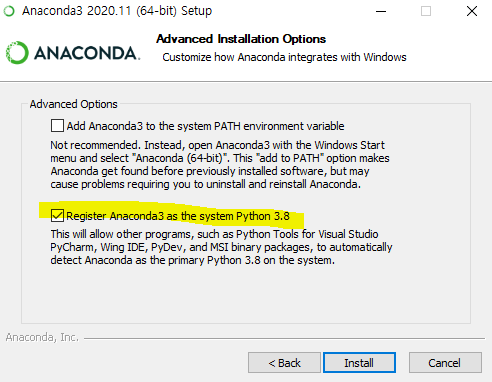Image resolution: width=492 pixels, height=382 pixels.
Task: Click the 'This will allow other programs' description
Action: 221,247
